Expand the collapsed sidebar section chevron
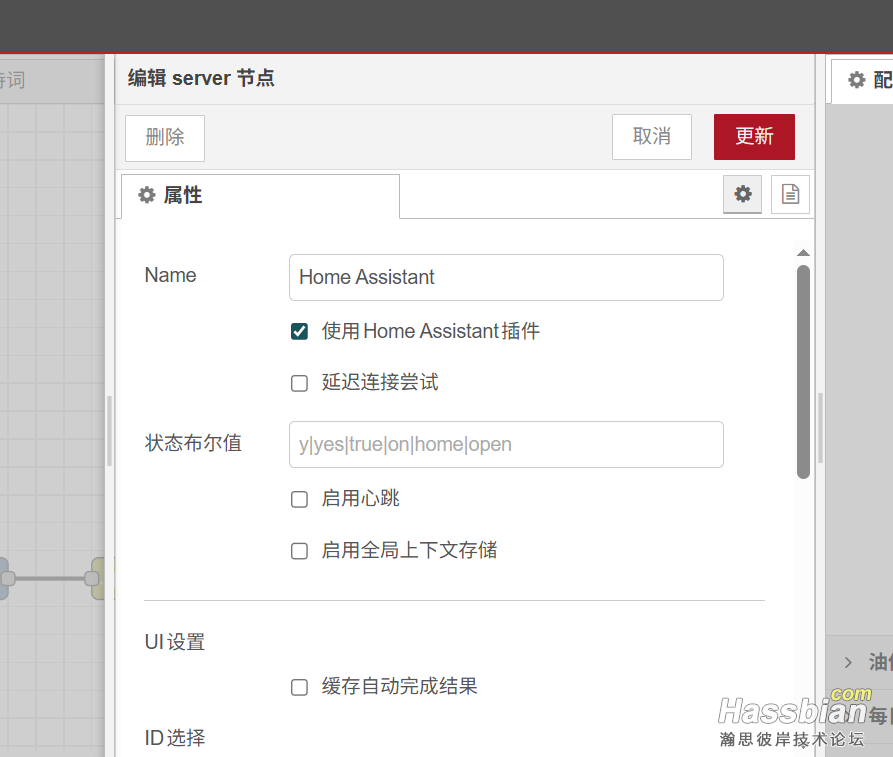Screen dimensions: 893x757 (848, 662)
